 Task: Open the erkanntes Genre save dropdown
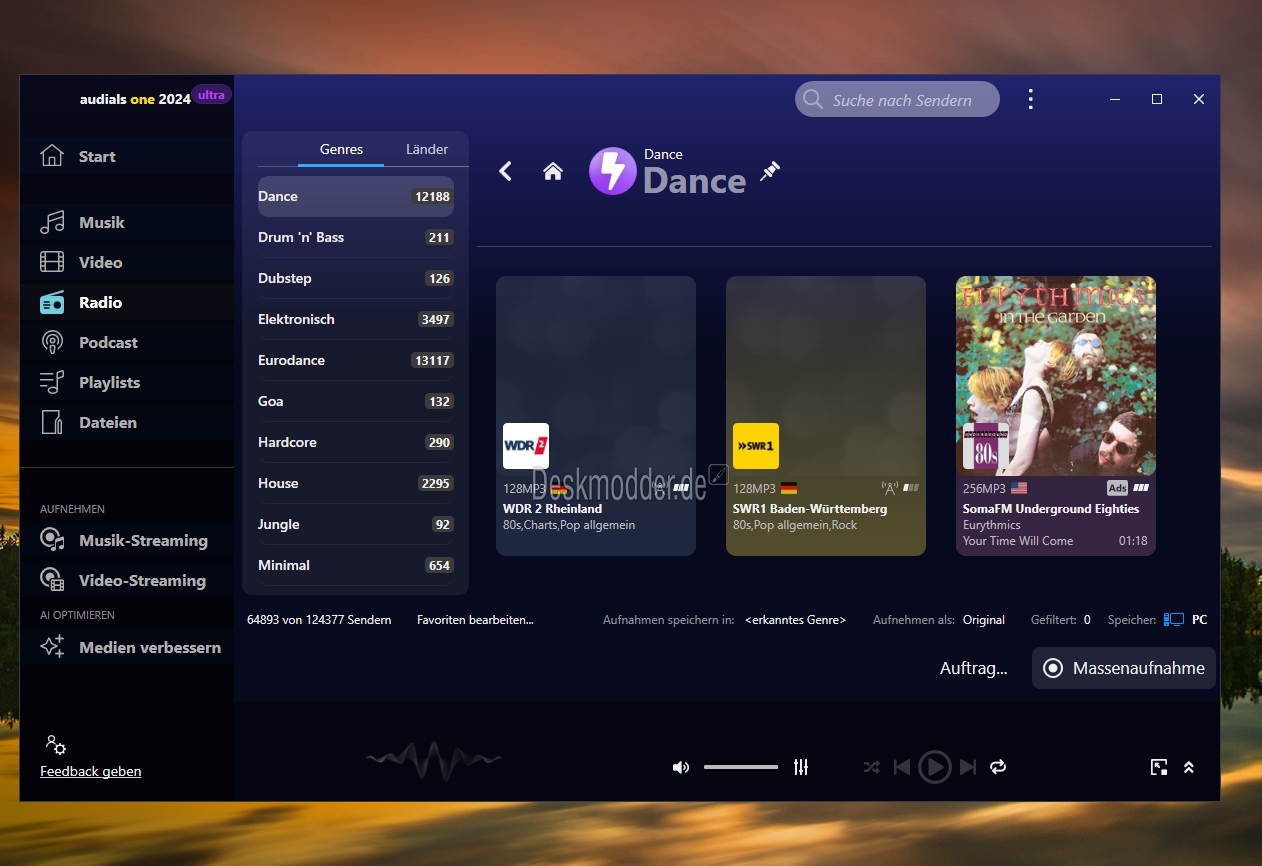point(795,620)
